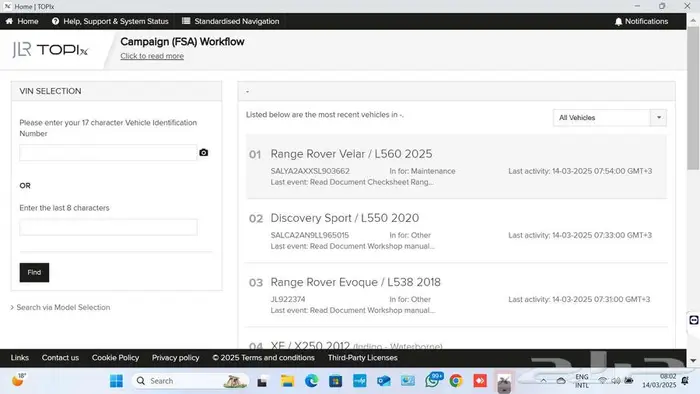Open Privacy policy footer link

(x=175, y=358)
